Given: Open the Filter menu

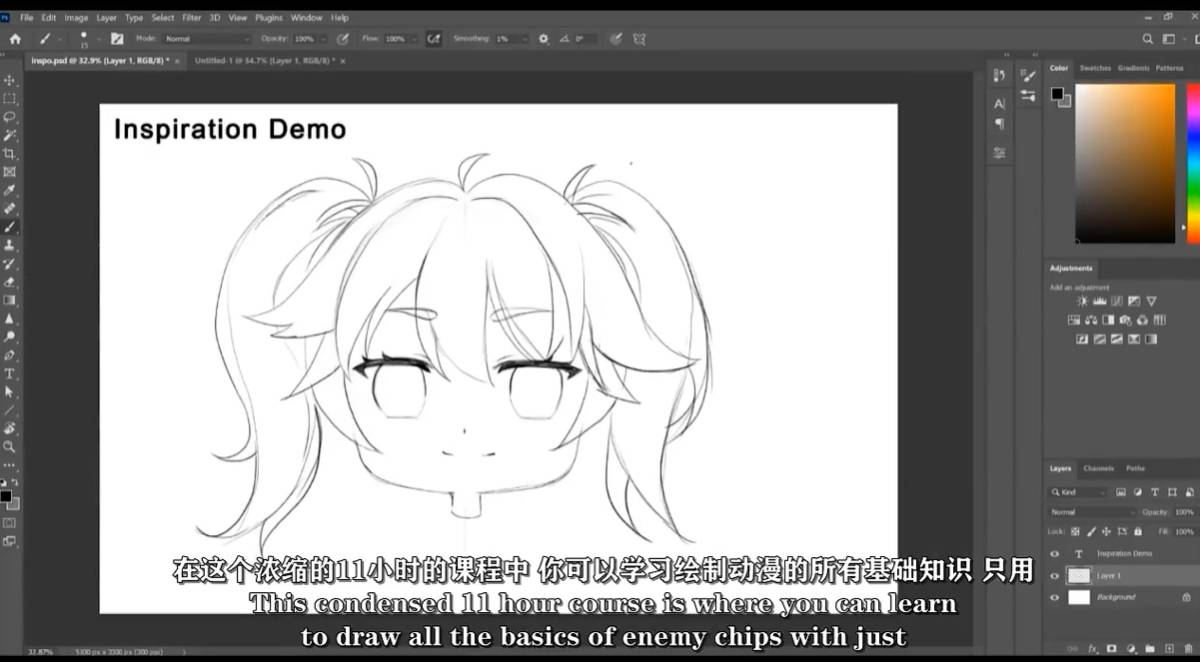Looking at the screenshot, I should (x=191, y=18).
